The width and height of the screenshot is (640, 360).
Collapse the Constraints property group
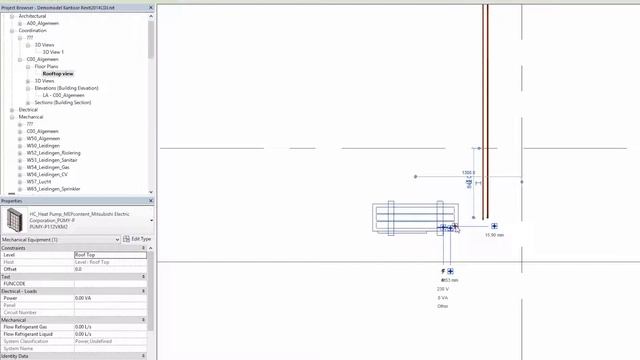click(143, 248)
